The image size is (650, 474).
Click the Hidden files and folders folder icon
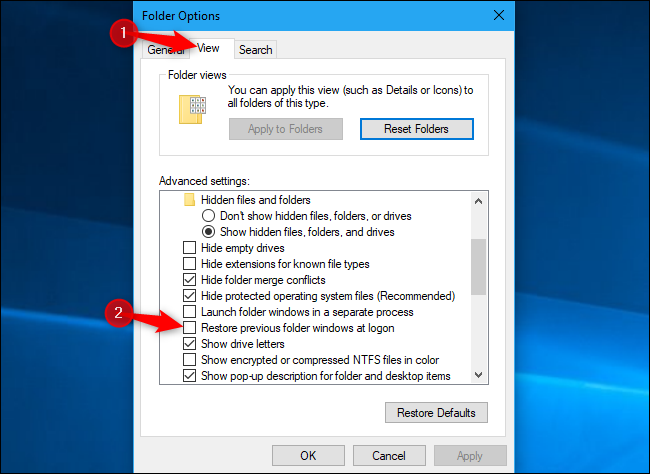pos(189,200)
